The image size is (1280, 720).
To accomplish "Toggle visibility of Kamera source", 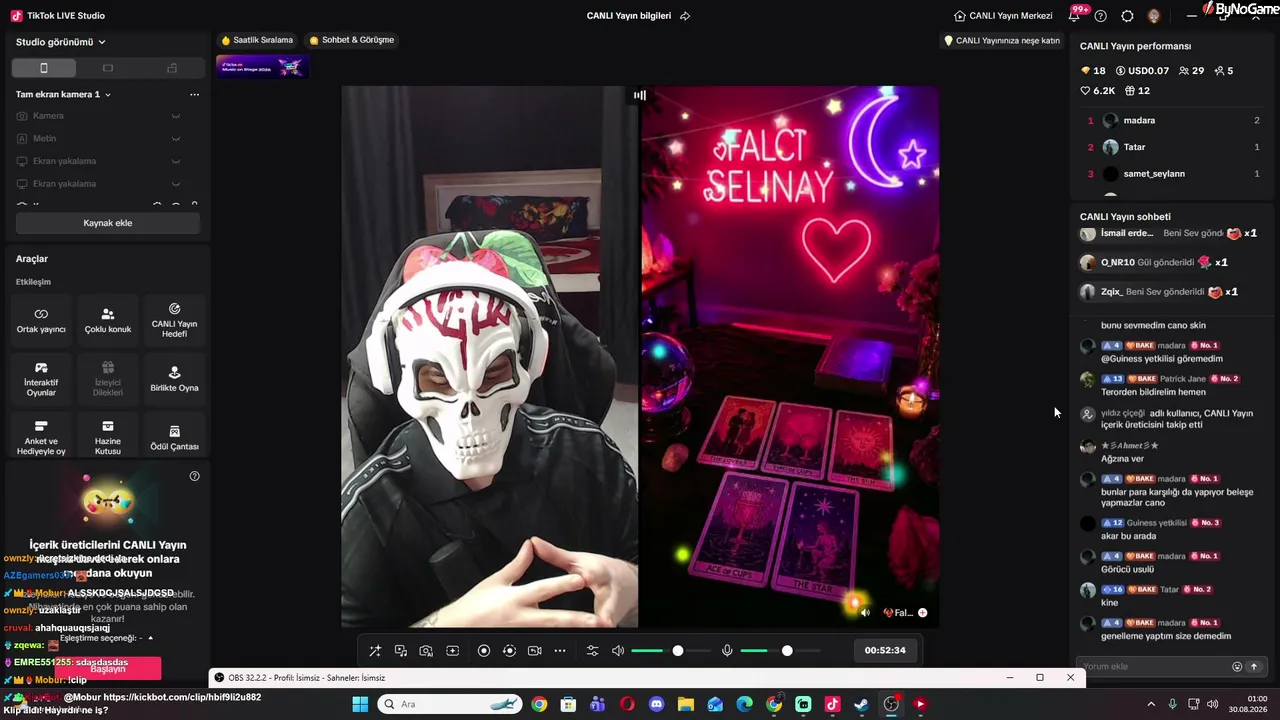I will coord(176,116).
